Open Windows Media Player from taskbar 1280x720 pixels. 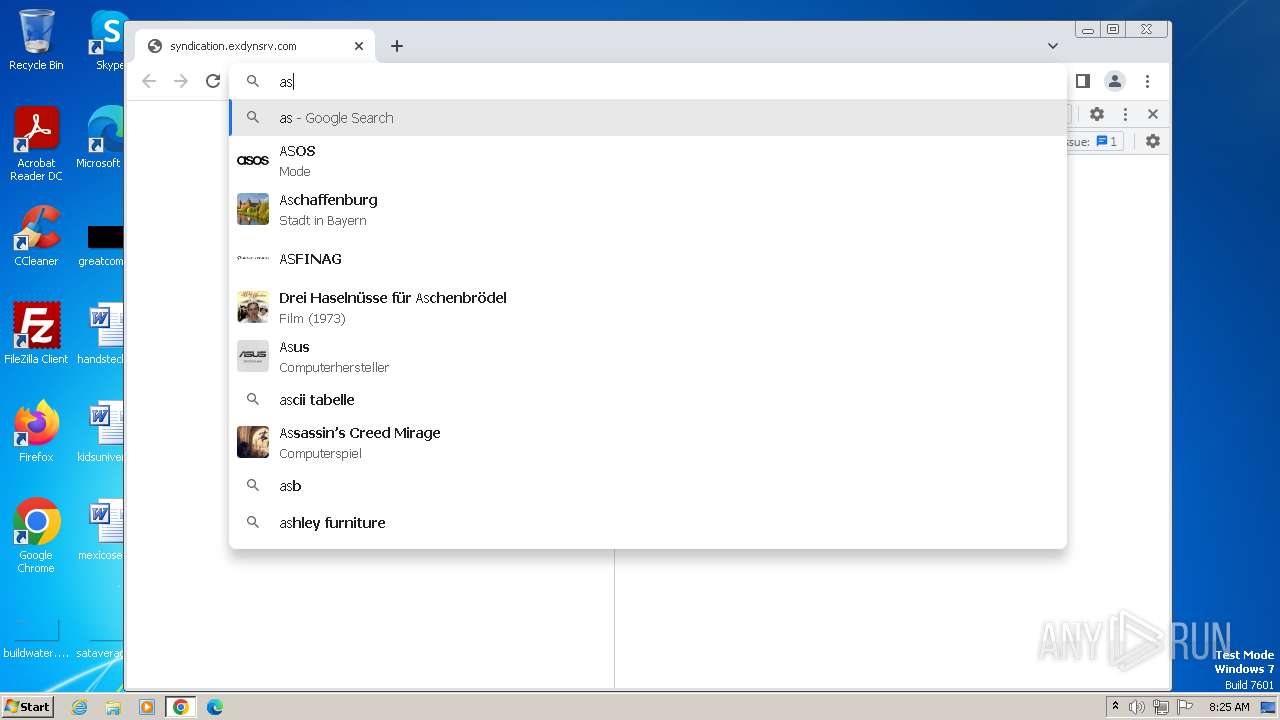pyautogui.click(x=147, y=707)
